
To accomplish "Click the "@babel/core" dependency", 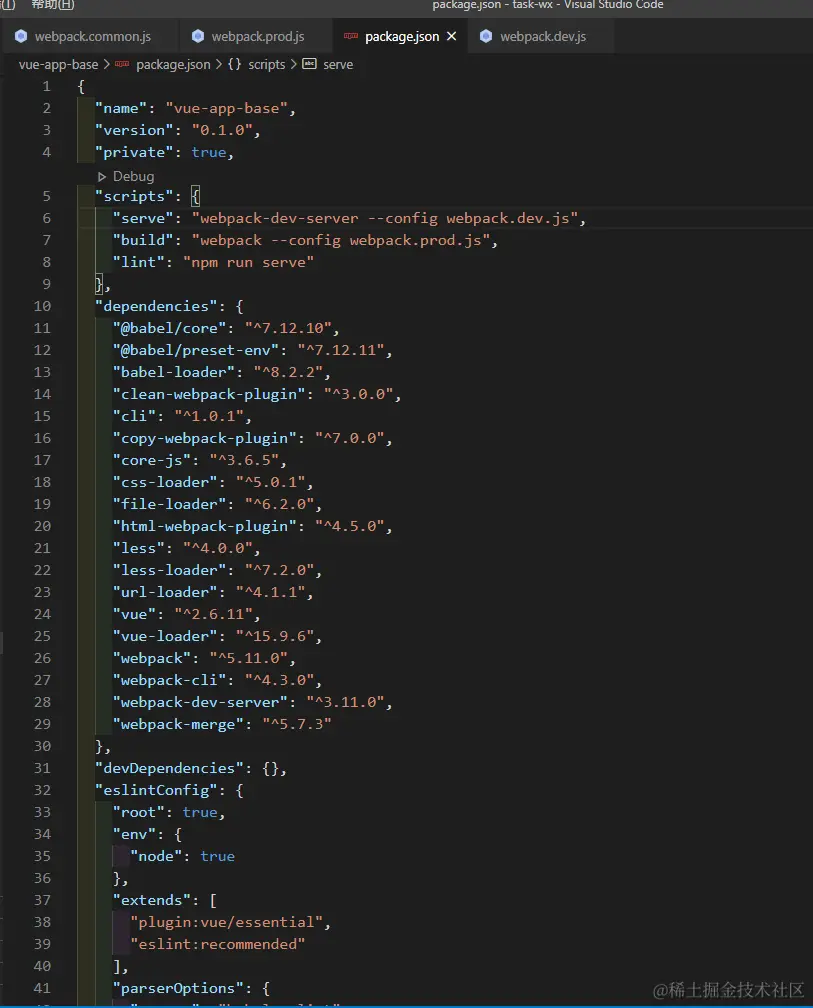I will point(169,328).
